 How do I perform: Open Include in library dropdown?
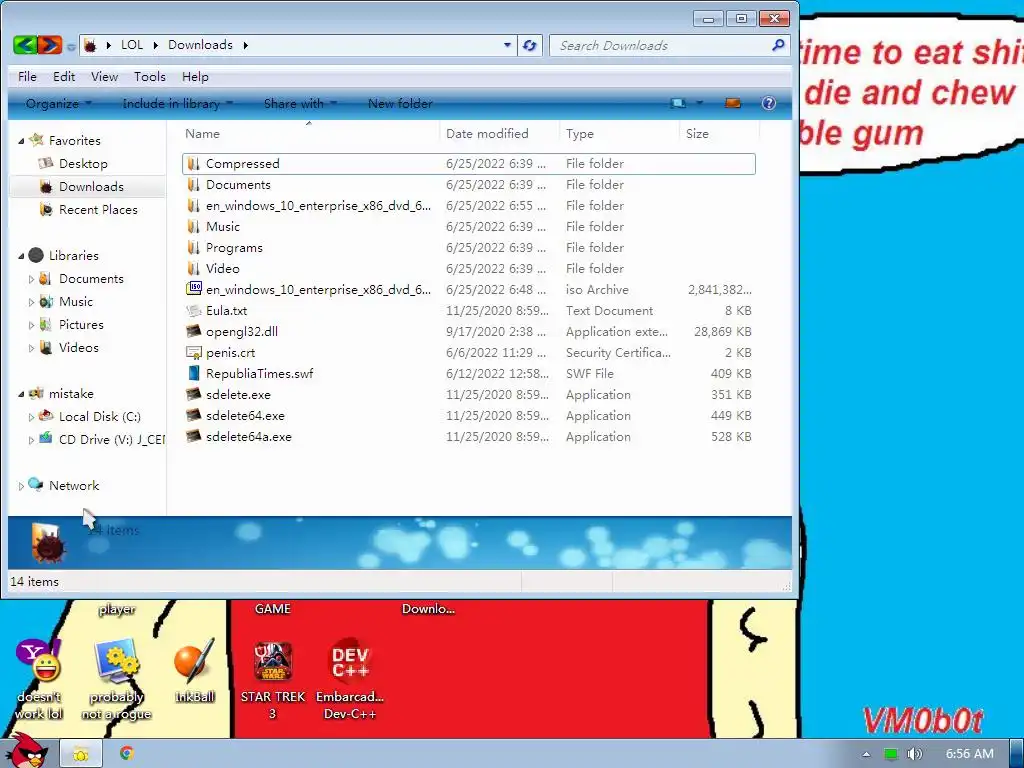(177, 103)
